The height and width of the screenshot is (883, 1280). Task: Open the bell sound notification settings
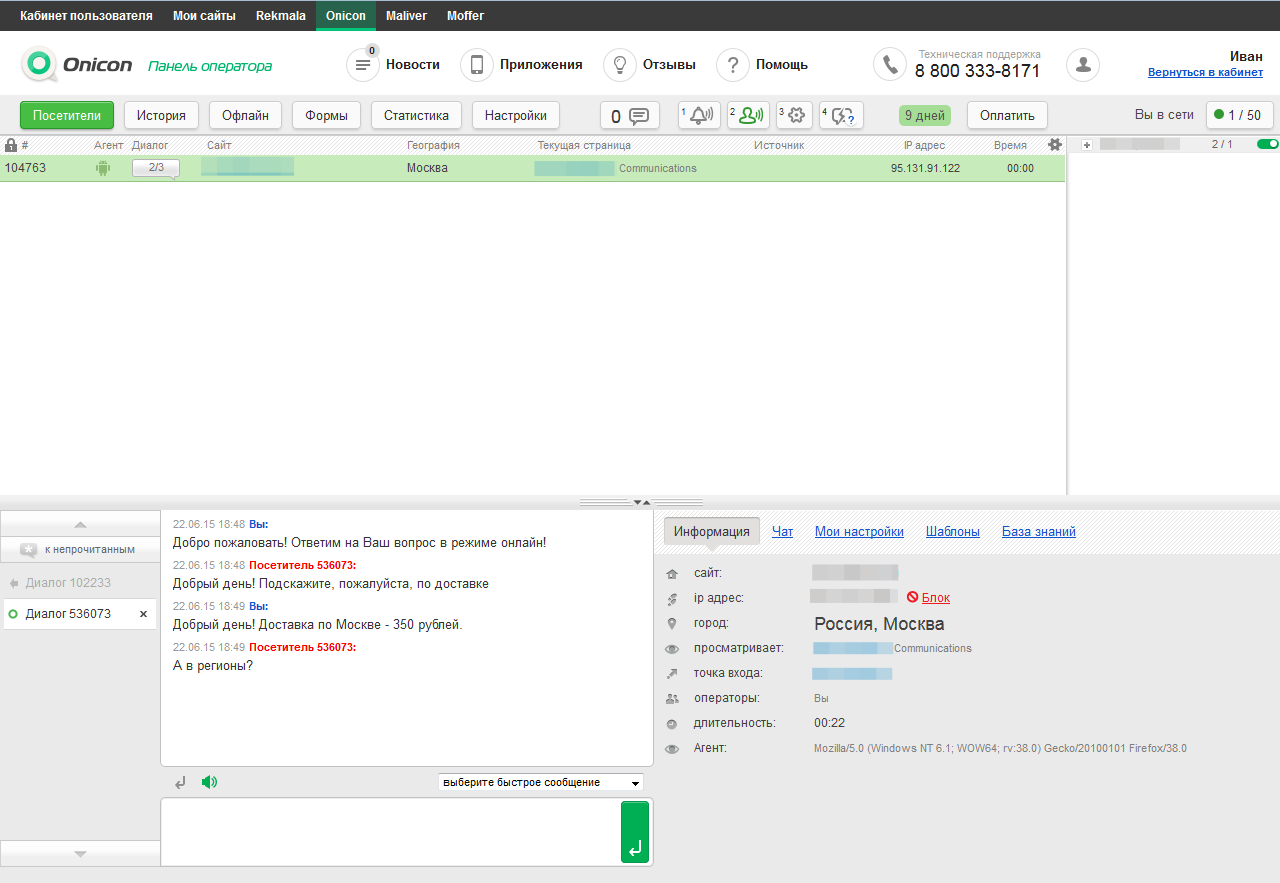[699, 115]
